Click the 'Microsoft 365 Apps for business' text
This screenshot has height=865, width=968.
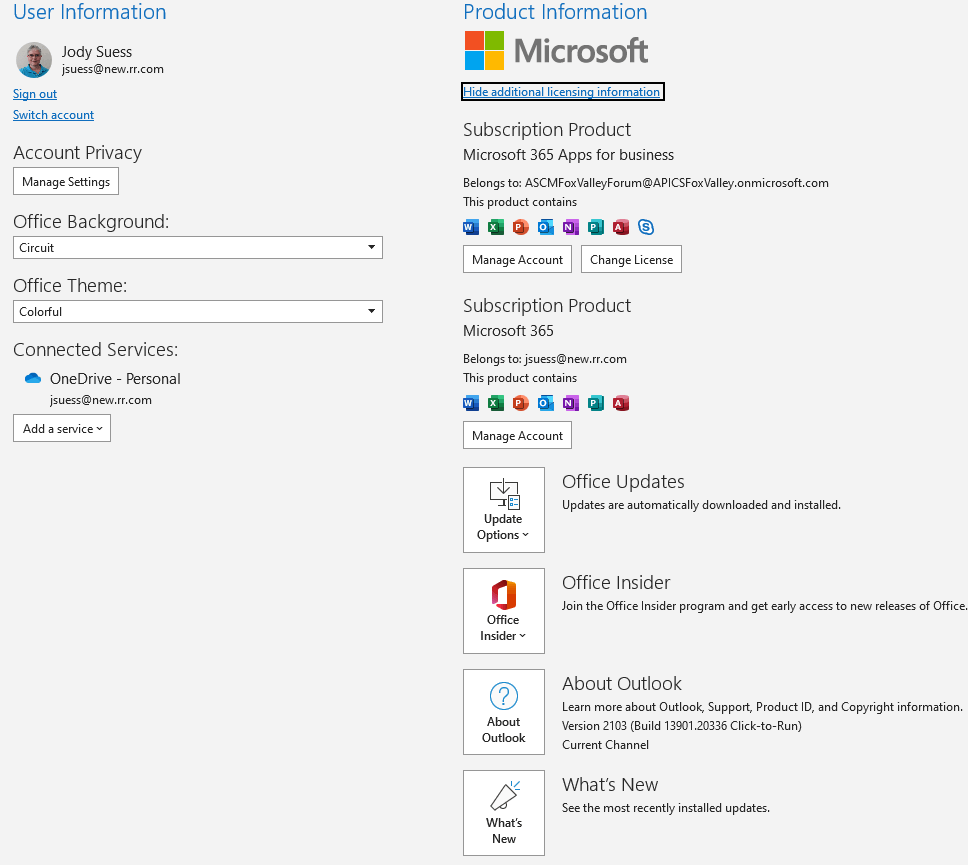coord(569,155)
